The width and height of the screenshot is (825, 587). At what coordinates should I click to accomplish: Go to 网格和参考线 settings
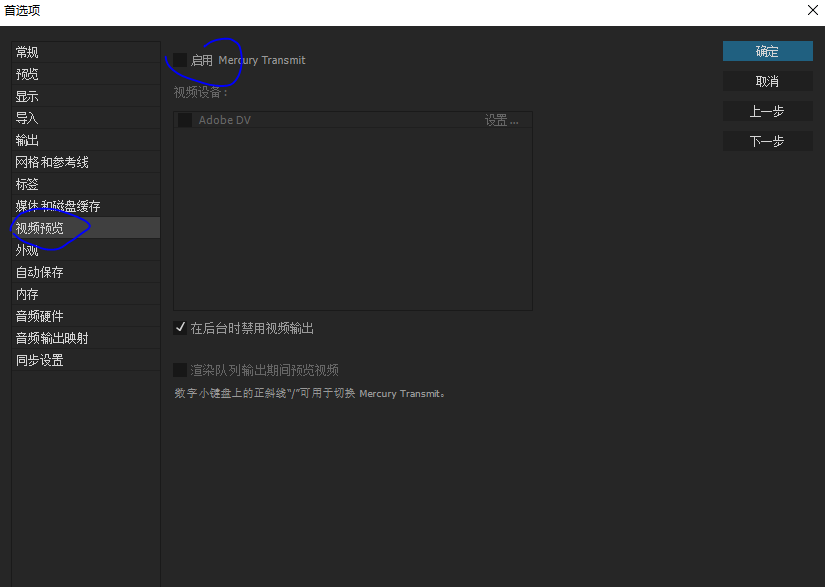tap(86, 162)
